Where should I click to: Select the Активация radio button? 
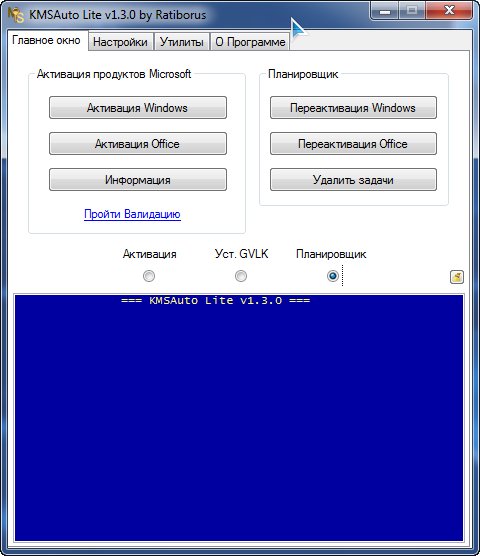[149, 276]
